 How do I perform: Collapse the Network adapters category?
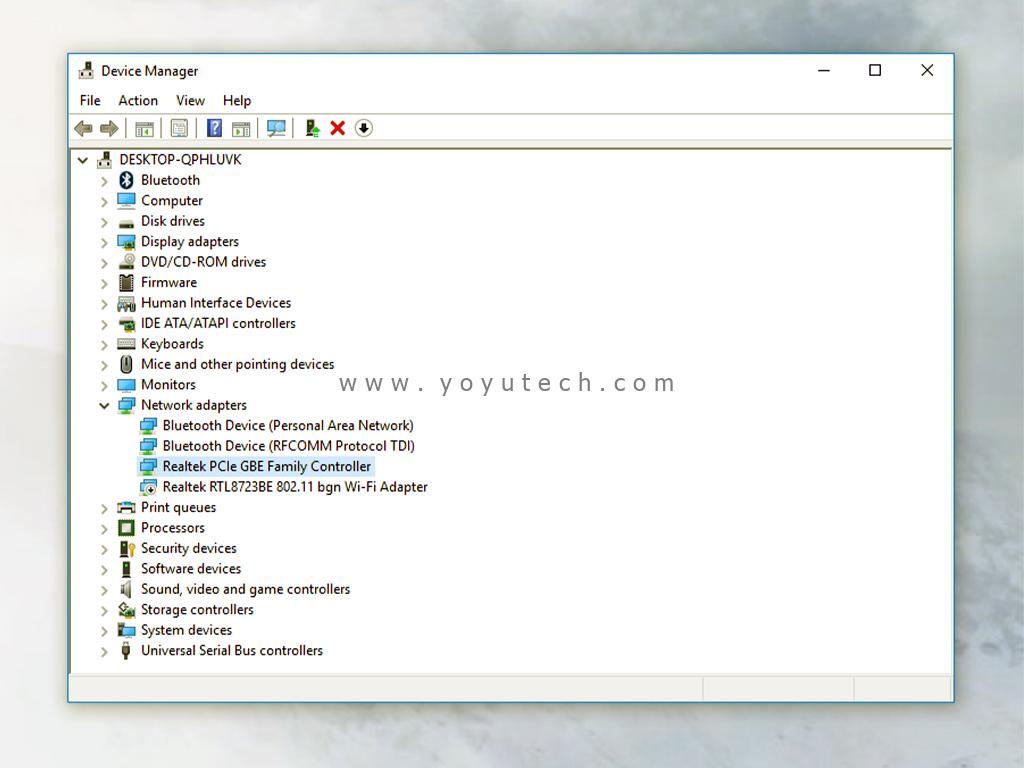tap(104, 406)
